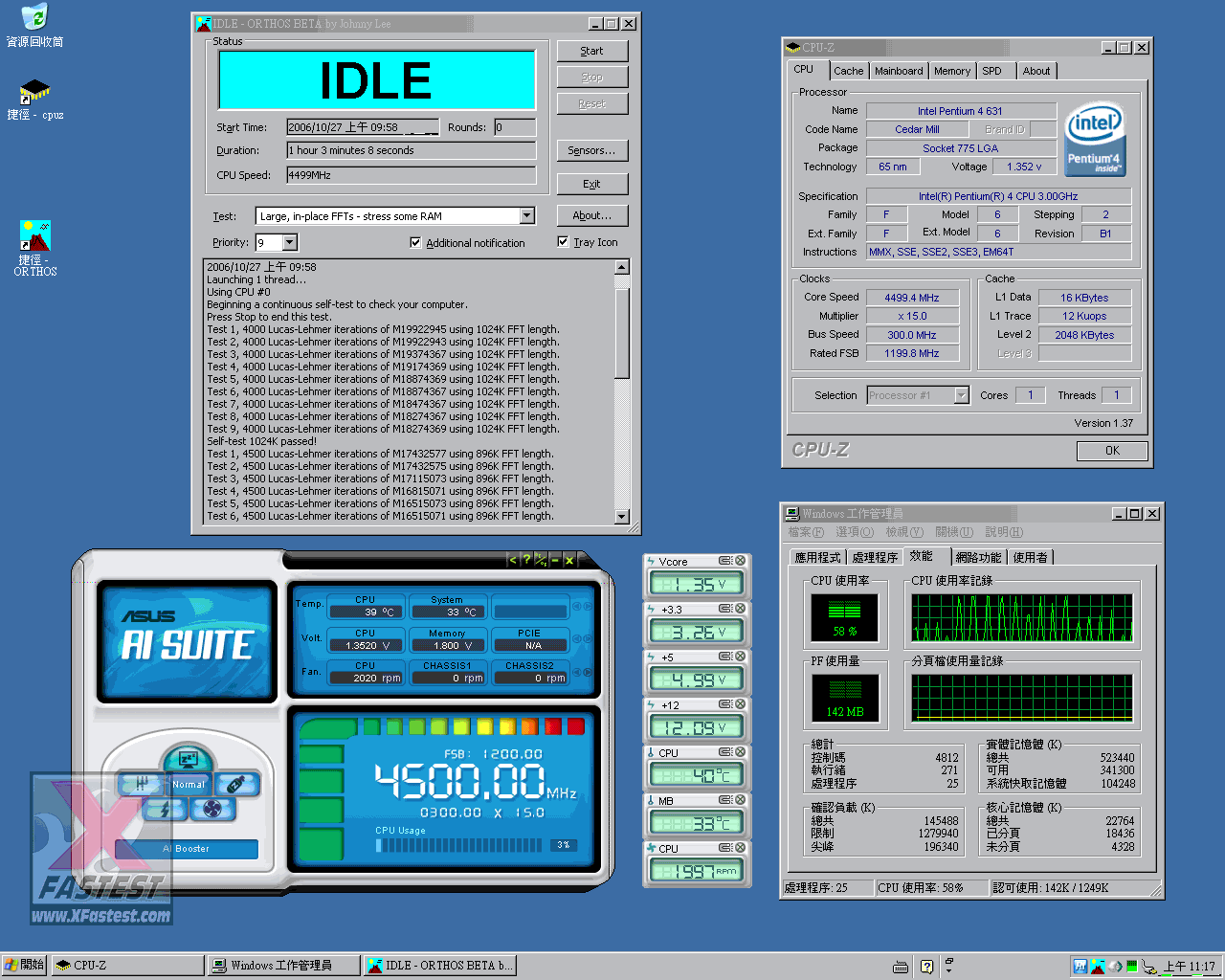Select the Windows 工作管理員 taskbar button
1225x980 pixels.
(284, 966)
